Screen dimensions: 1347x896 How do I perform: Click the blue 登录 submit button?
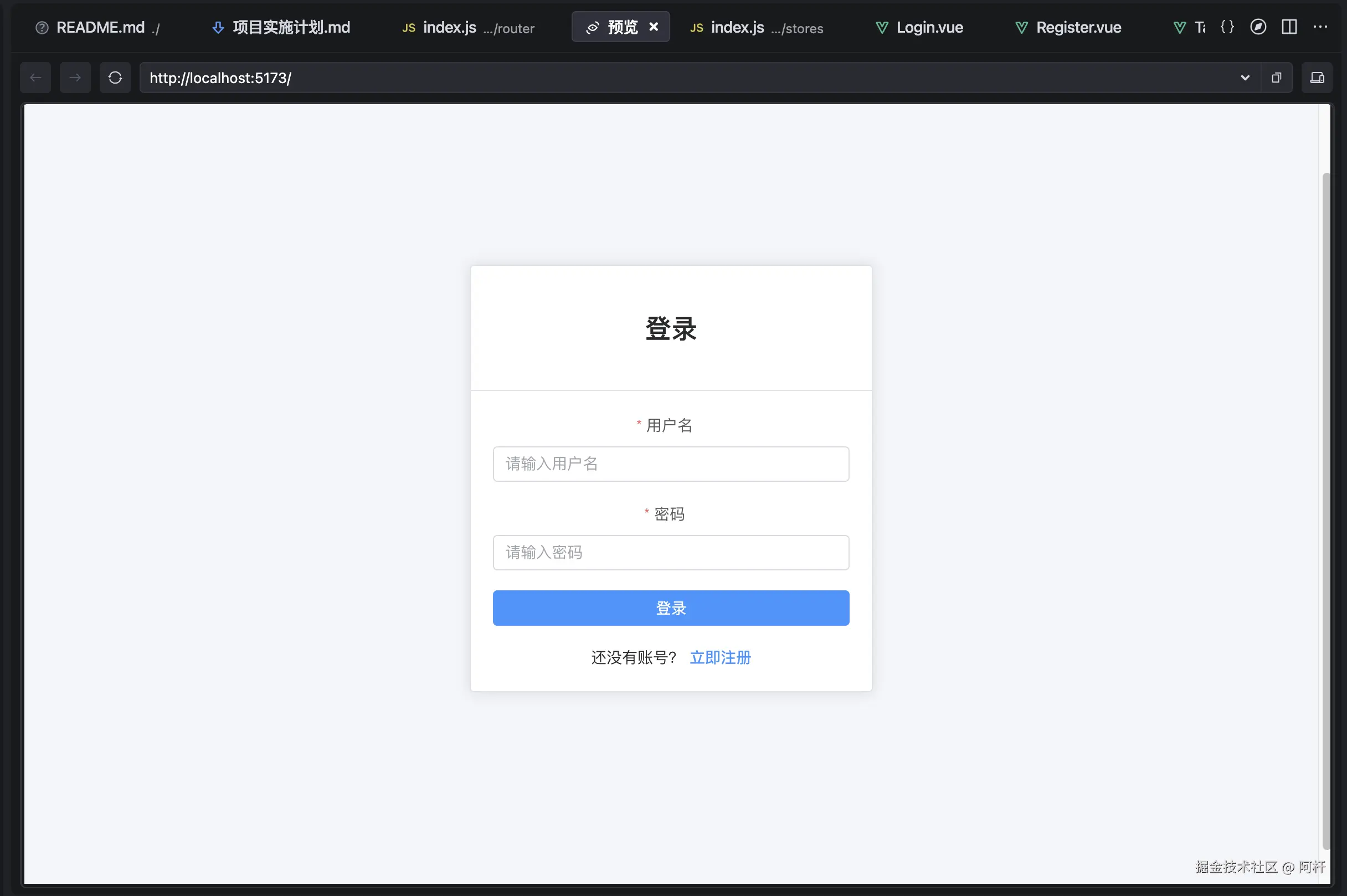click(670, 608)
